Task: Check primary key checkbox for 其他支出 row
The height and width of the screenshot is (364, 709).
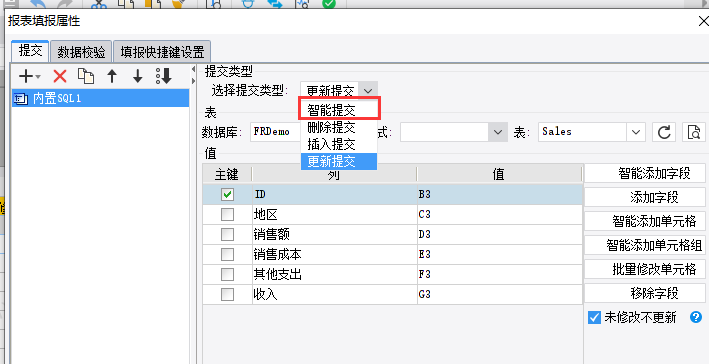Action: click(227, 274)
